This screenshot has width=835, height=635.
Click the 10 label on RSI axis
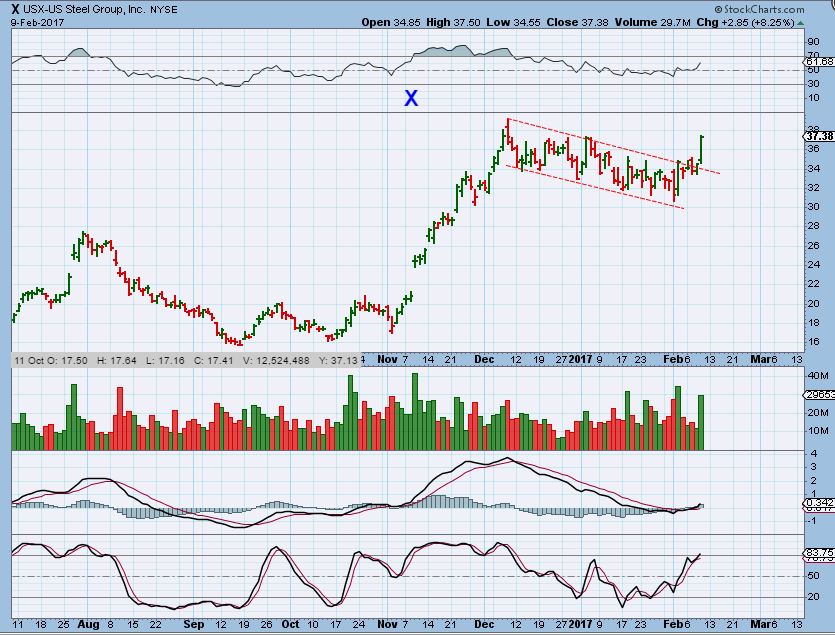click(x=813, y=97)
